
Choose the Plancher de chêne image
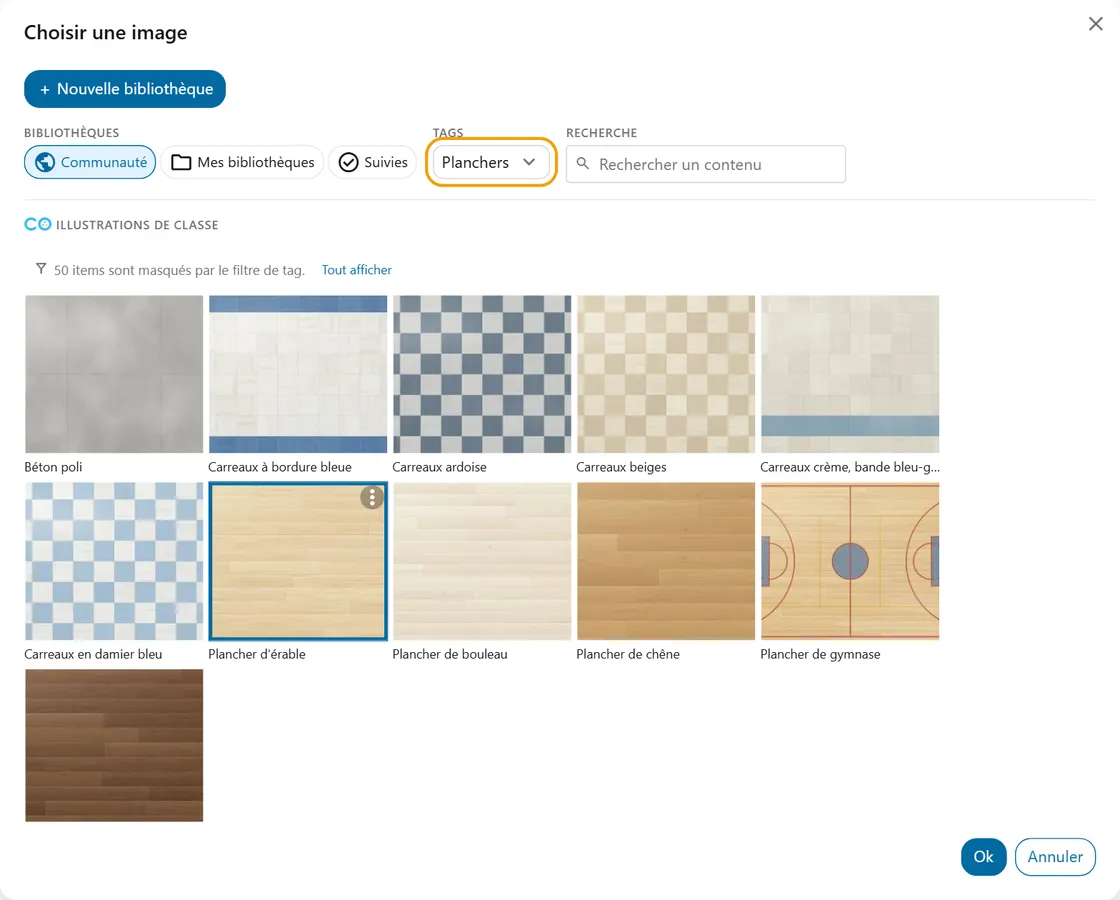pyautogui.click(x=666, y=561)
